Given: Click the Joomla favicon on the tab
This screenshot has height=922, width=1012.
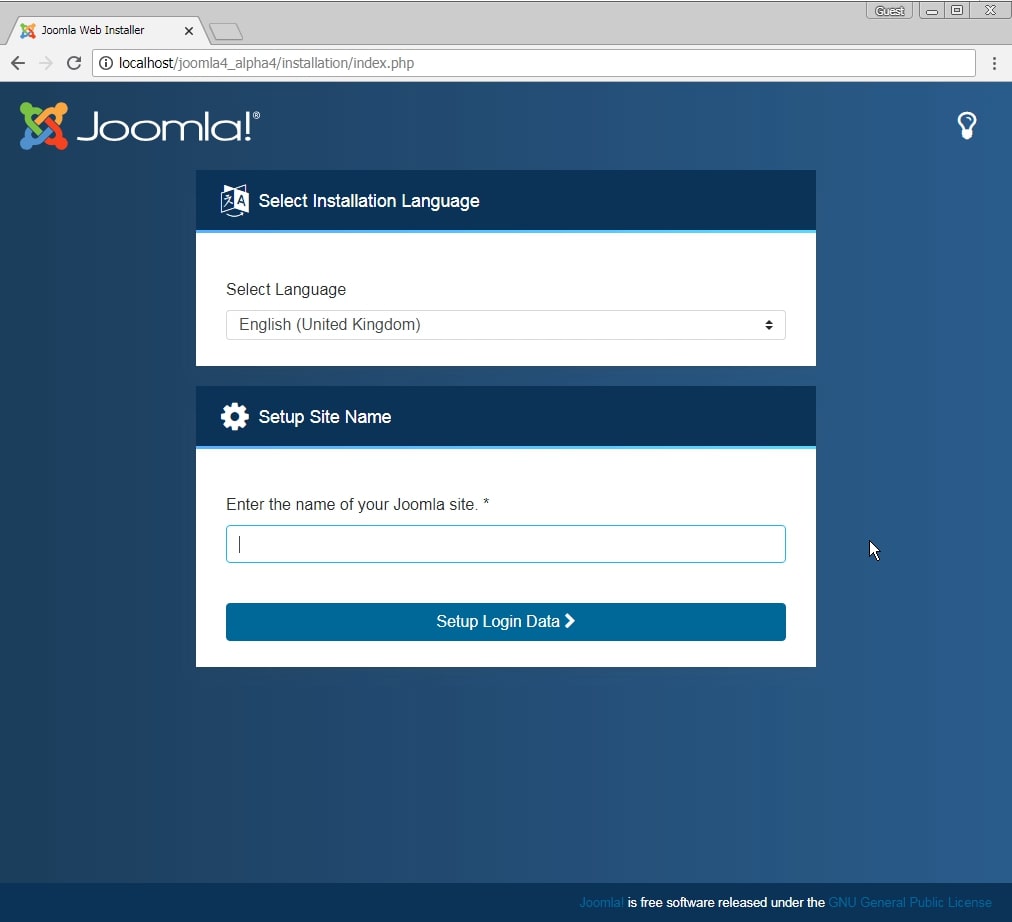Looking at the screenshot, I should (x=28, y=30).
